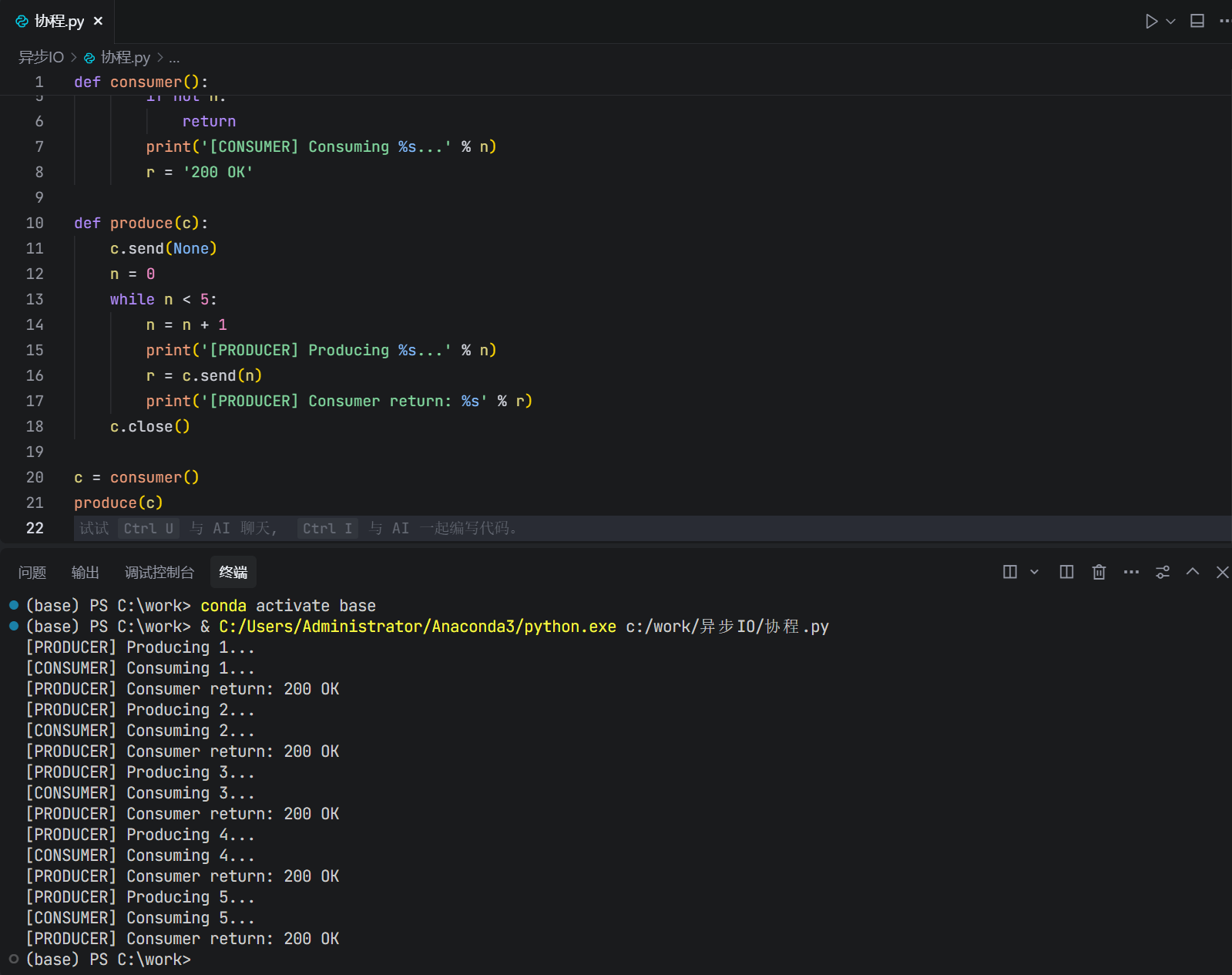Click the hollow prompt status circle
Image resolution: width=1232 pixels, height=975 pixels.
point(13,959)
